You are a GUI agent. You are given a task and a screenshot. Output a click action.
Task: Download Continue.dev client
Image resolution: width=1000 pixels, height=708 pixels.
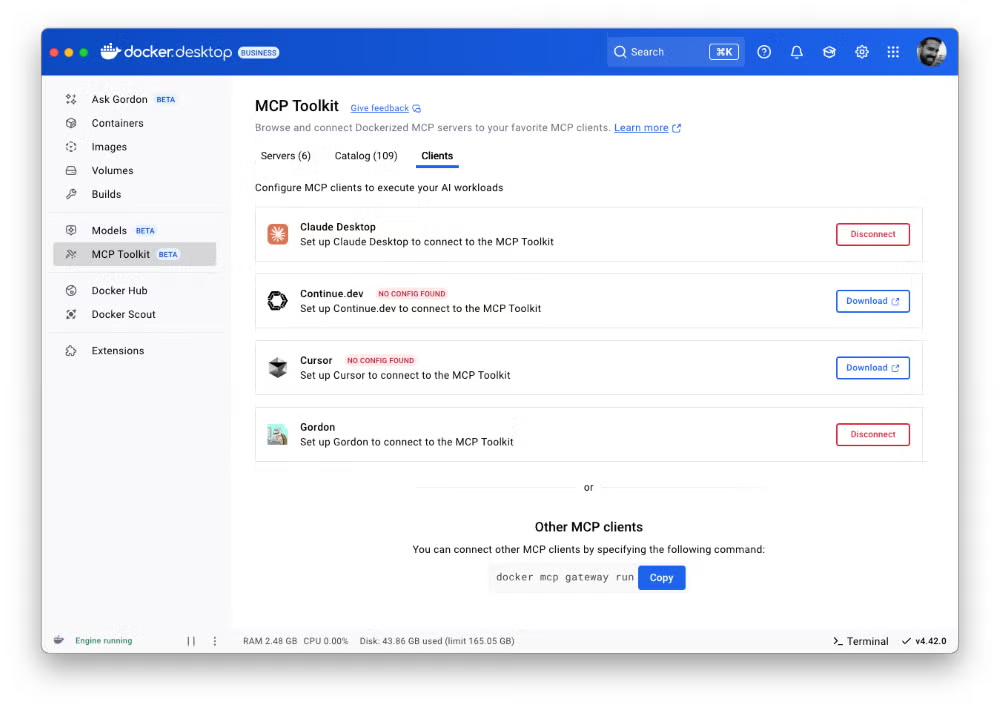pyautogui.click(x=872, y=301)
